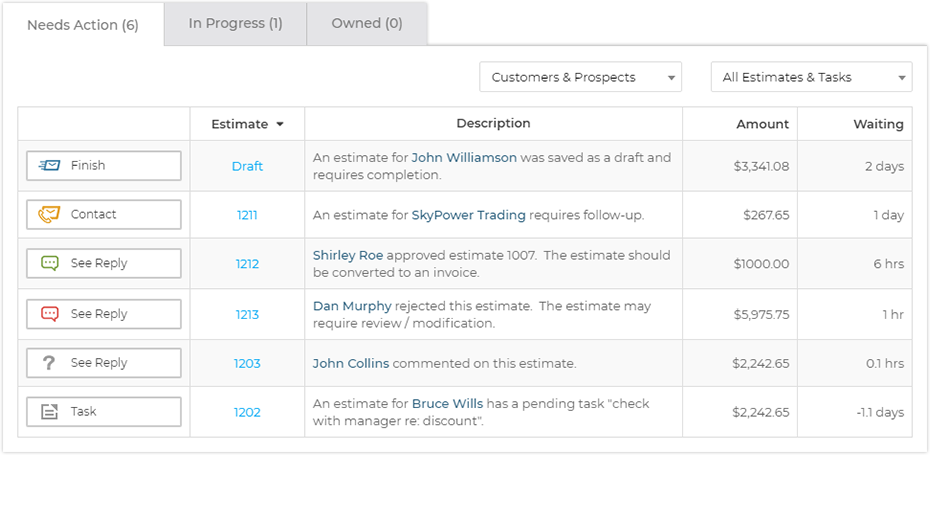Select the Needs Action (6) tab

[83, 25]
